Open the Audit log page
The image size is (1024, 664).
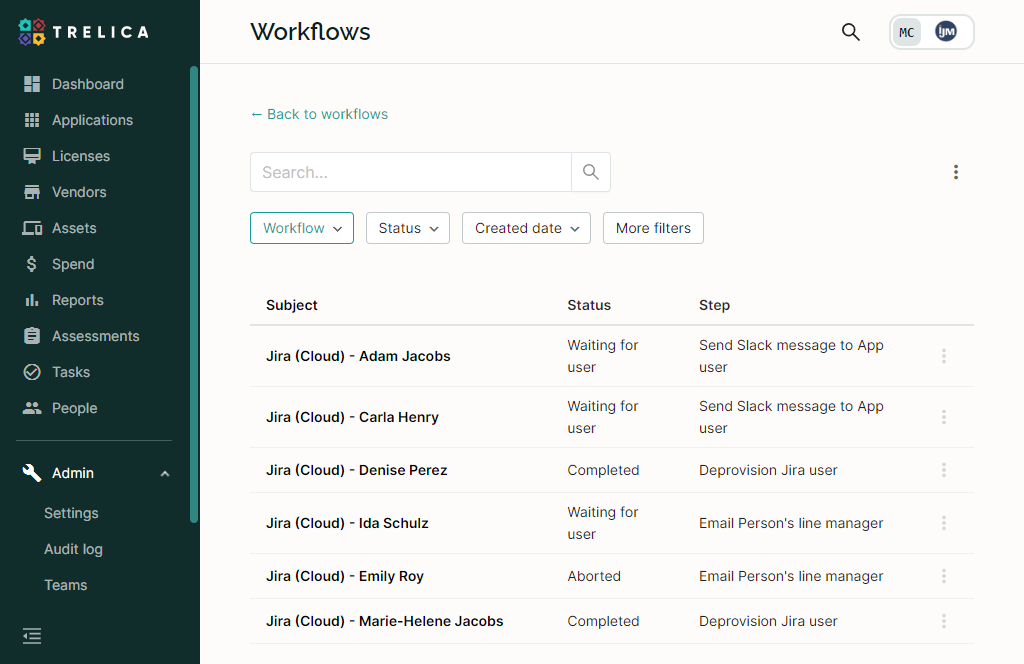point(73,549)
